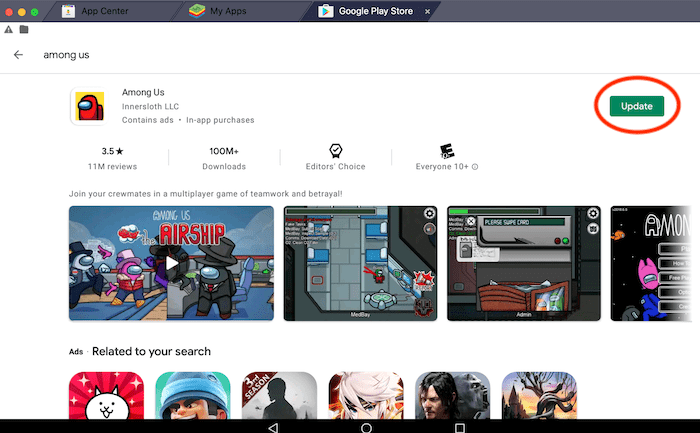Click the 'Related to your search' heading

pos(151,351)
